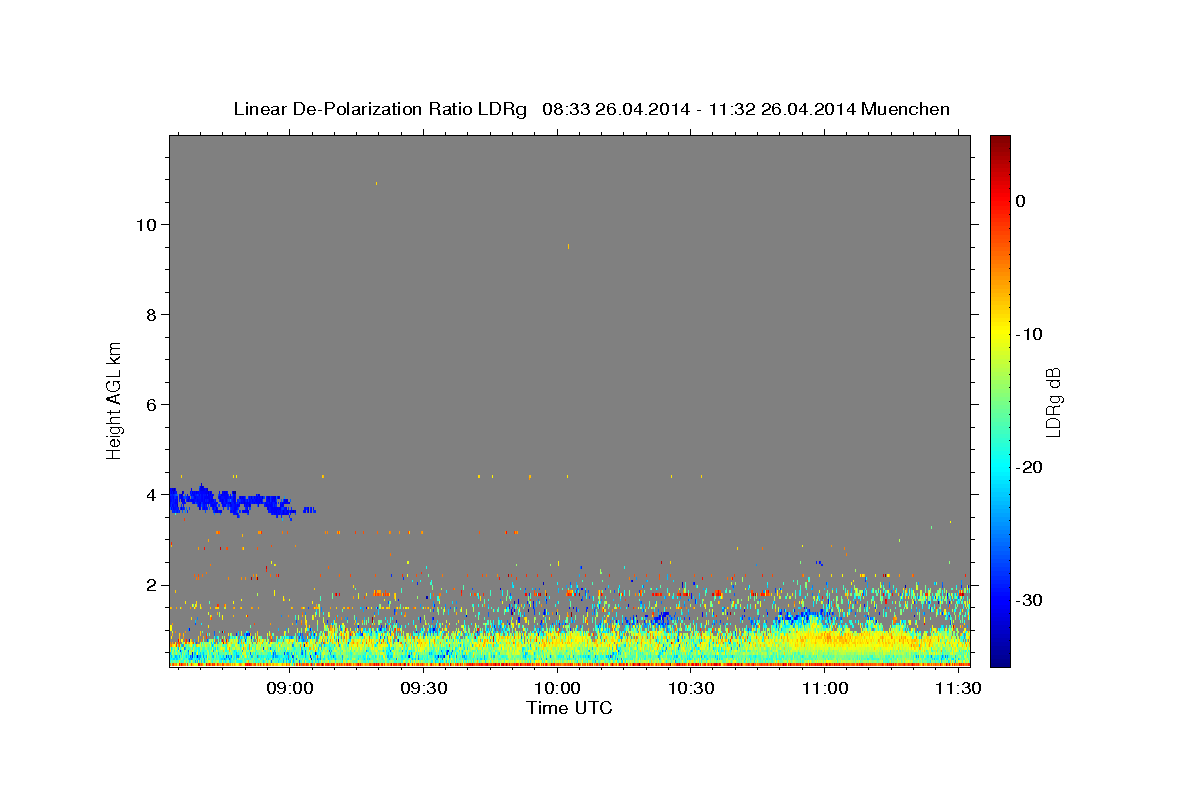This screenshot has width=1200, height=800.
Task: Click the dark blue bottom of the colorbar
Action: pyautogui.click(x=1000, y=657)
